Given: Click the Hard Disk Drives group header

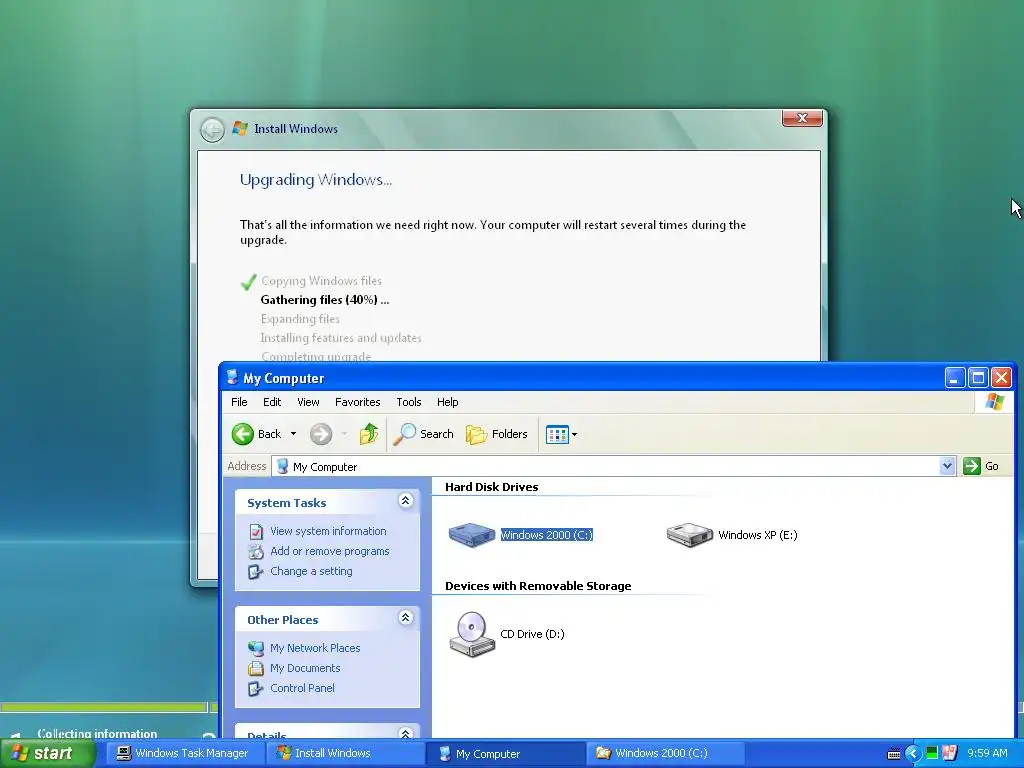Looking at the screenshot, I should click(492, 487).
